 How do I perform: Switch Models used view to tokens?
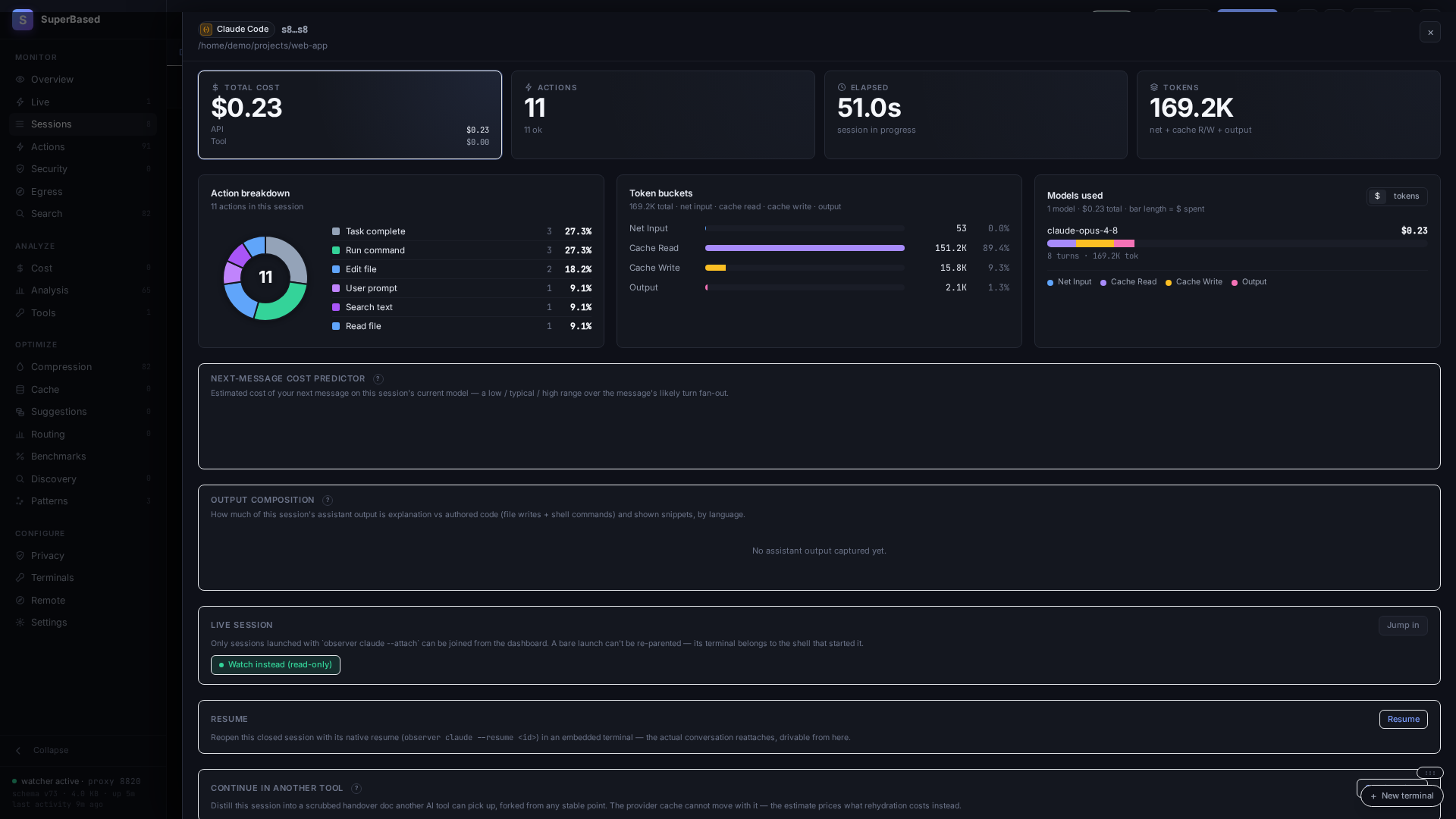(x=1406, y=196)
